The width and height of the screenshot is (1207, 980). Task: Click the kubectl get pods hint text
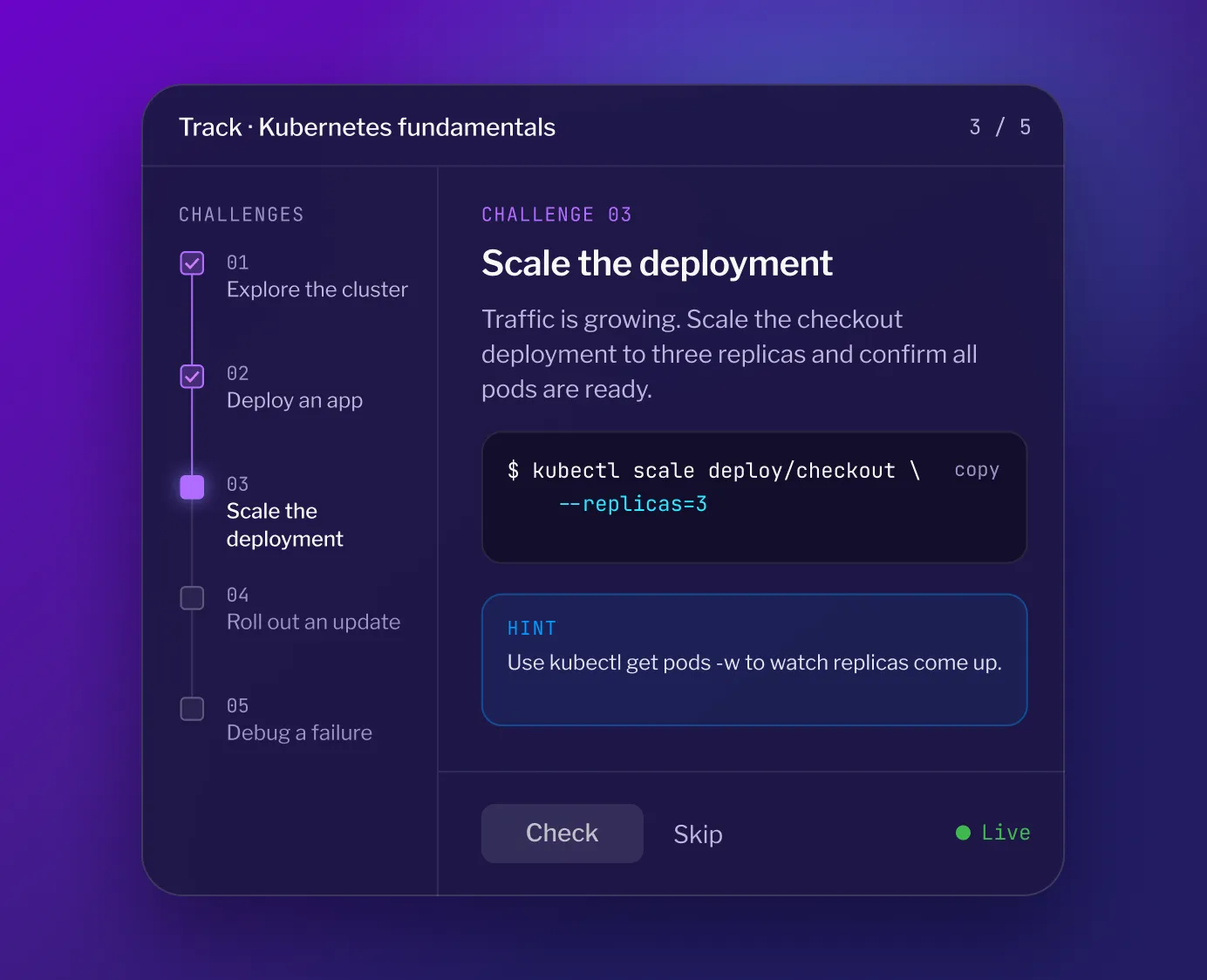(x=754, y=663)
